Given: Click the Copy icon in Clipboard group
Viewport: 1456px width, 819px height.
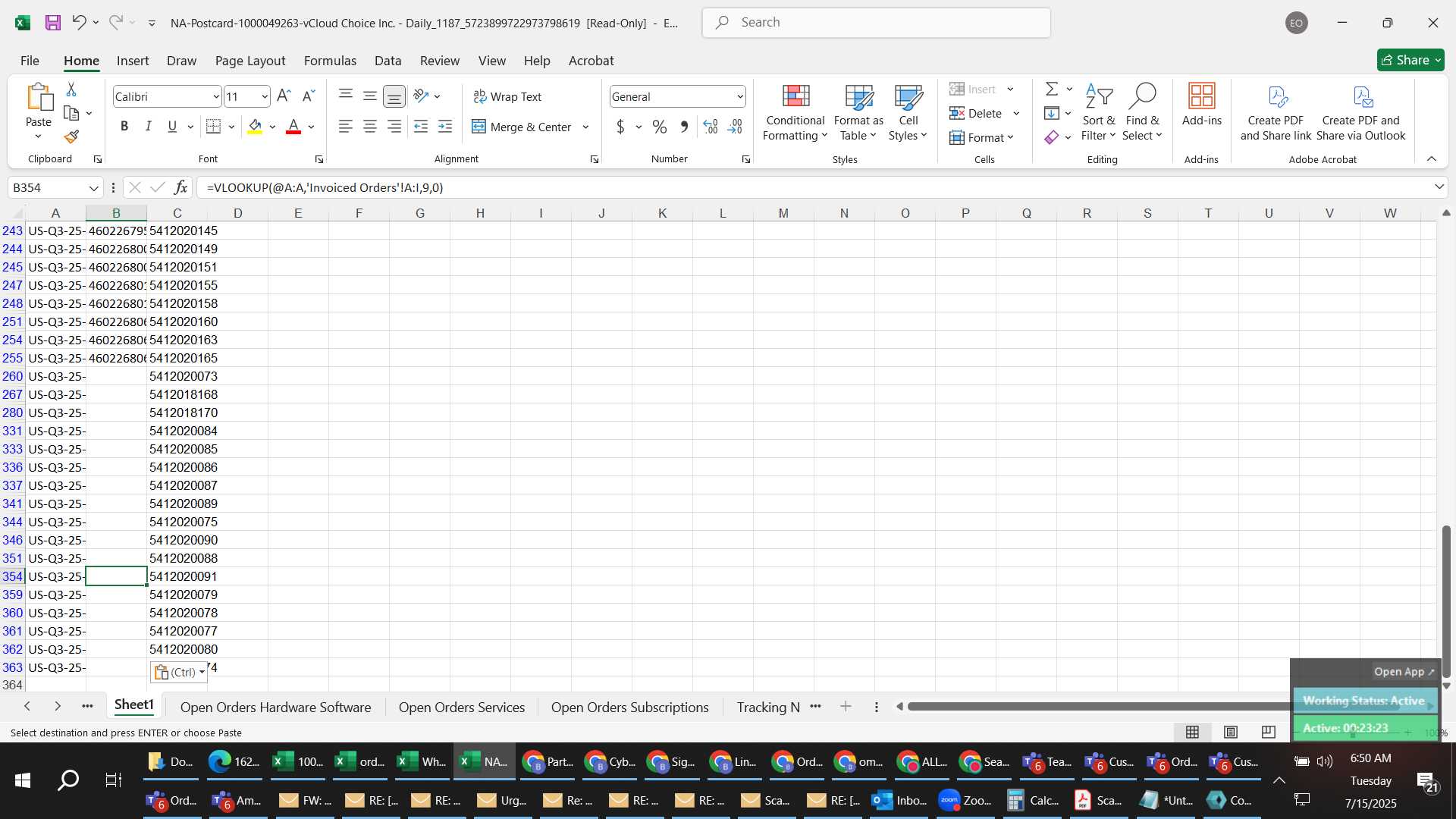Looking at the screenshot, I should click(x=71, y=113).
